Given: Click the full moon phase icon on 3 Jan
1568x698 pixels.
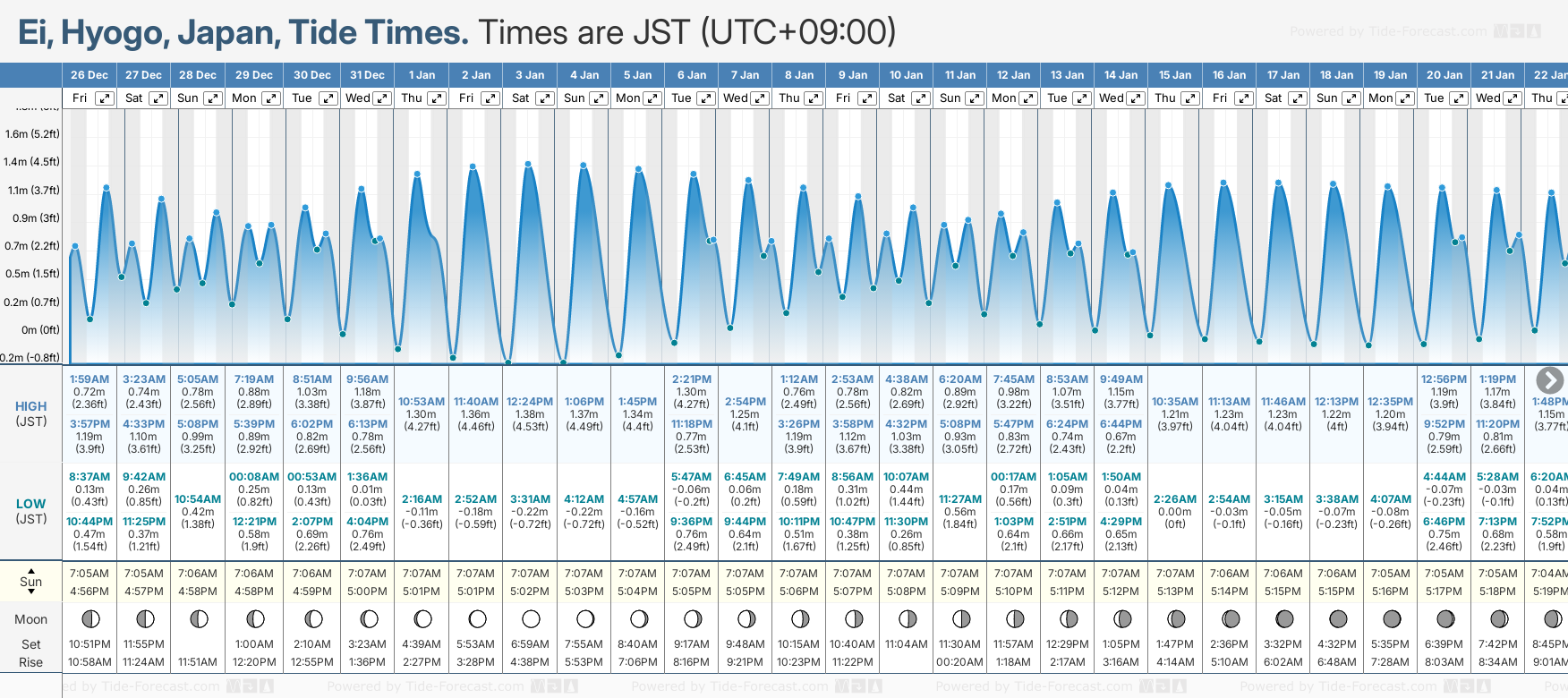Looking at the screenshot, I should pos(531,619).
